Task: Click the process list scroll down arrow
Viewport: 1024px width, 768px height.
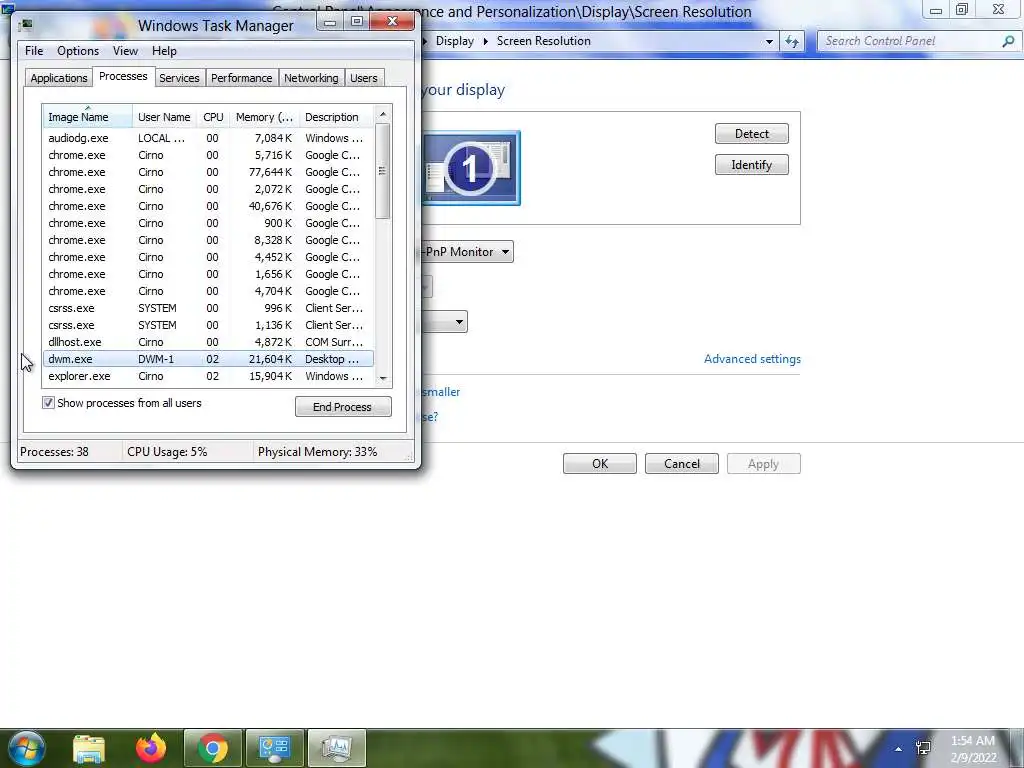Action: coord(383,378)
